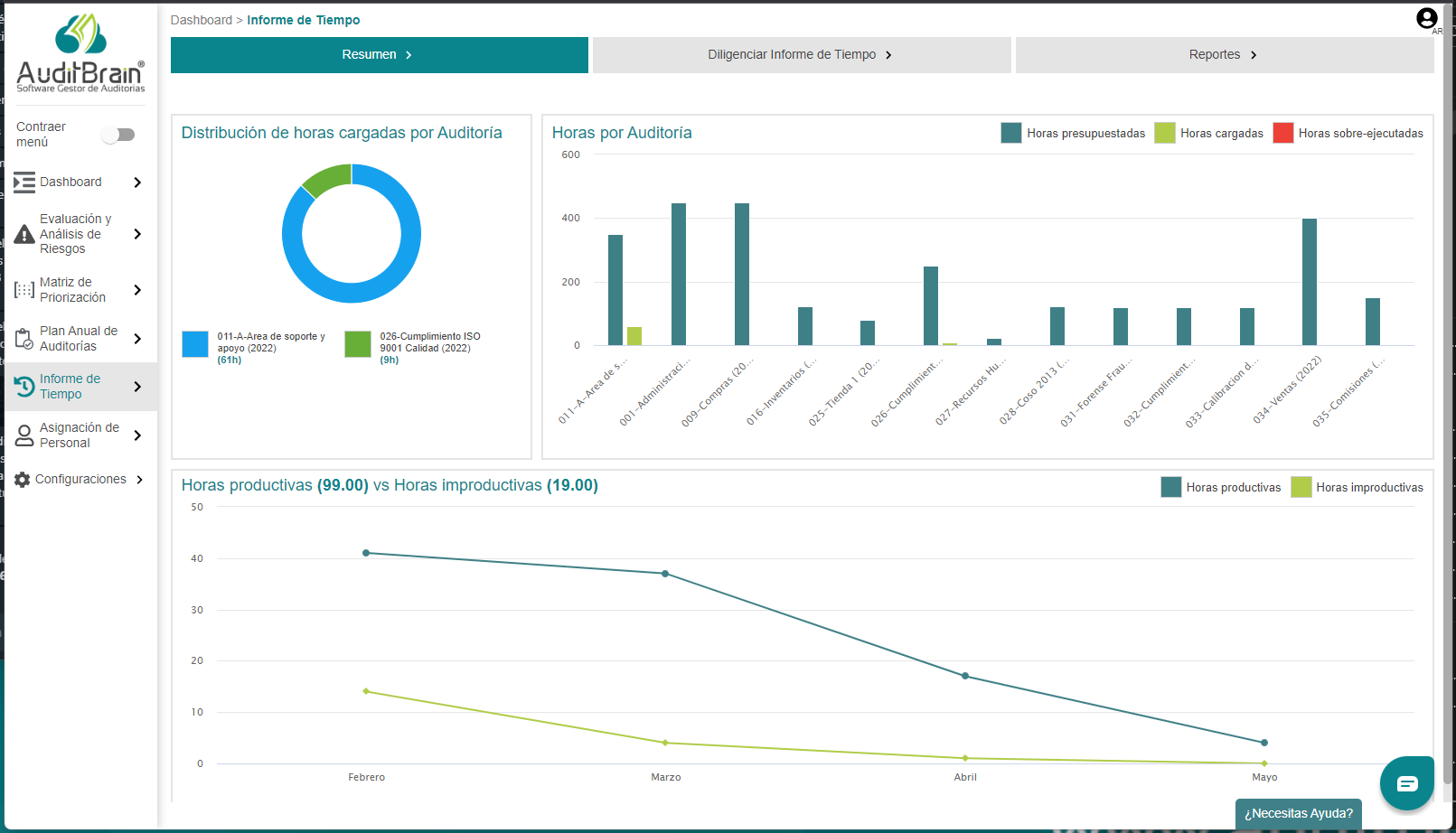Toggle Horas improductivas in the legend
The width and height of the screenshot is (1456, 833).
pos(1359,487)
